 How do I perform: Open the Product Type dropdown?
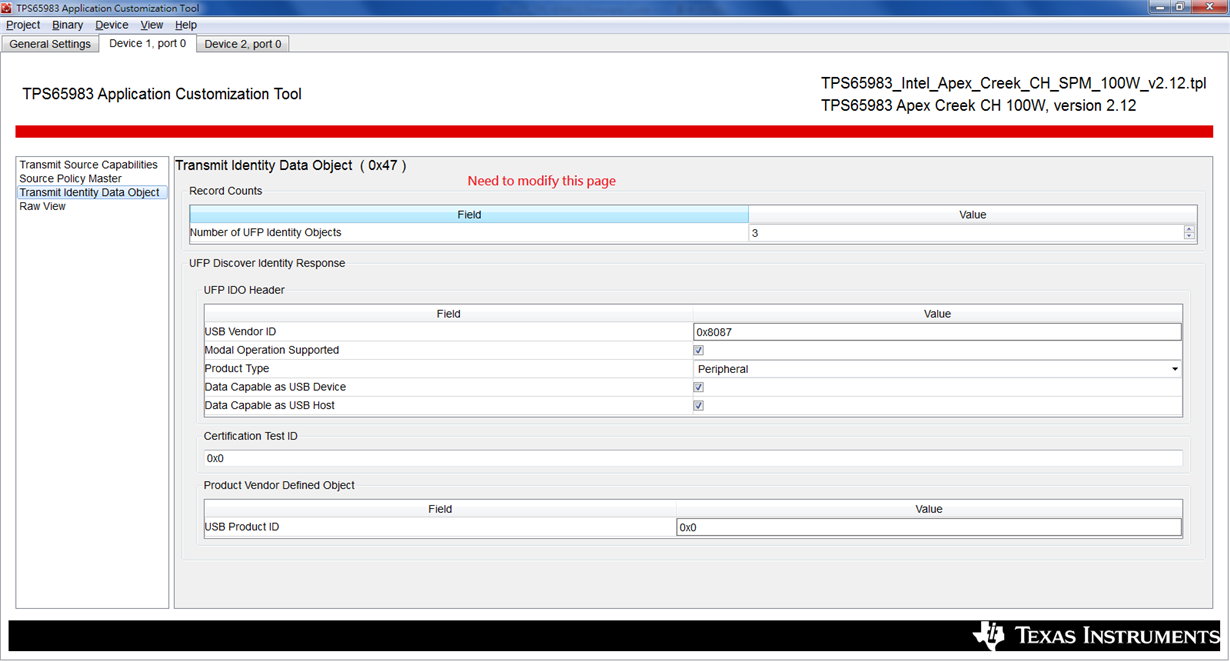pyautogui.click(x=937, y=369)
